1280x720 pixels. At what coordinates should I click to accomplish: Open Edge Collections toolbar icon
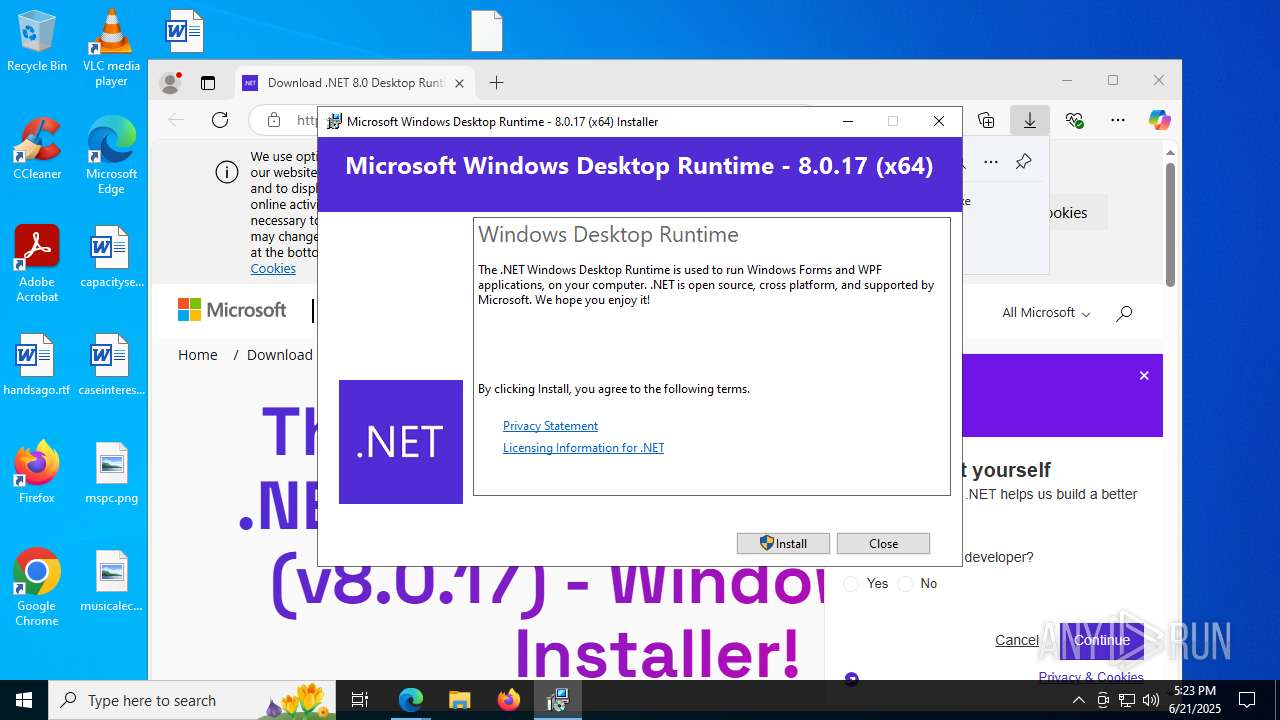pyautogui.click(x=986, y=120)
